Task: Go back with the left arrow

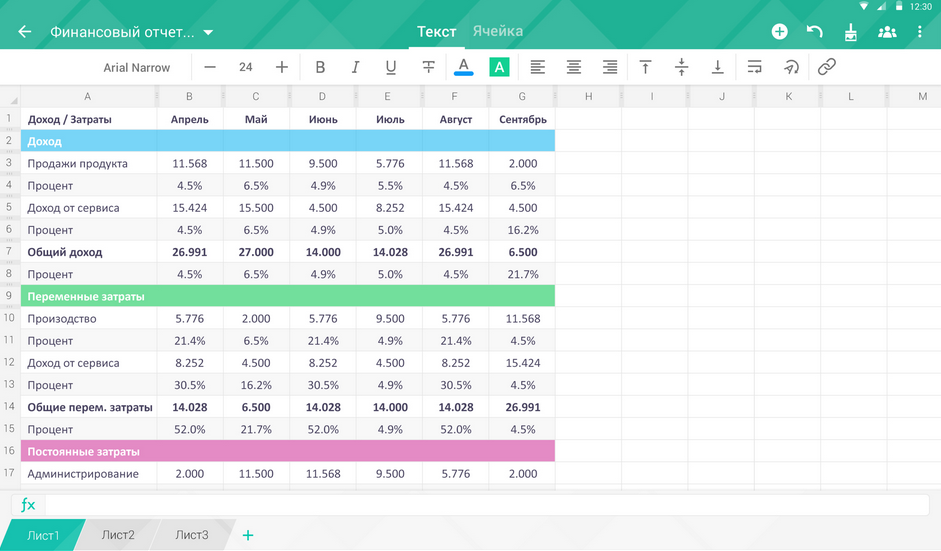Action: (x=25, y=32)
